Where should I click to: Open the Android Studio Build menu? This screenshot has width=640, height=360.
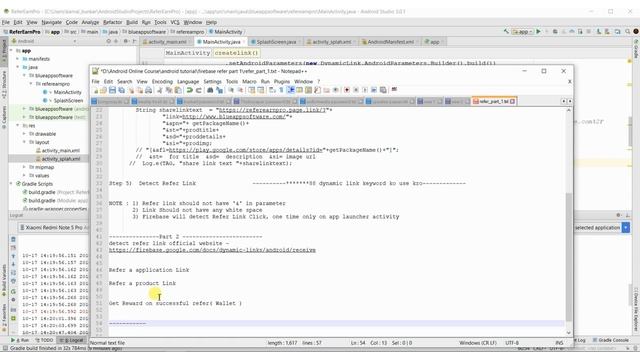131,22
